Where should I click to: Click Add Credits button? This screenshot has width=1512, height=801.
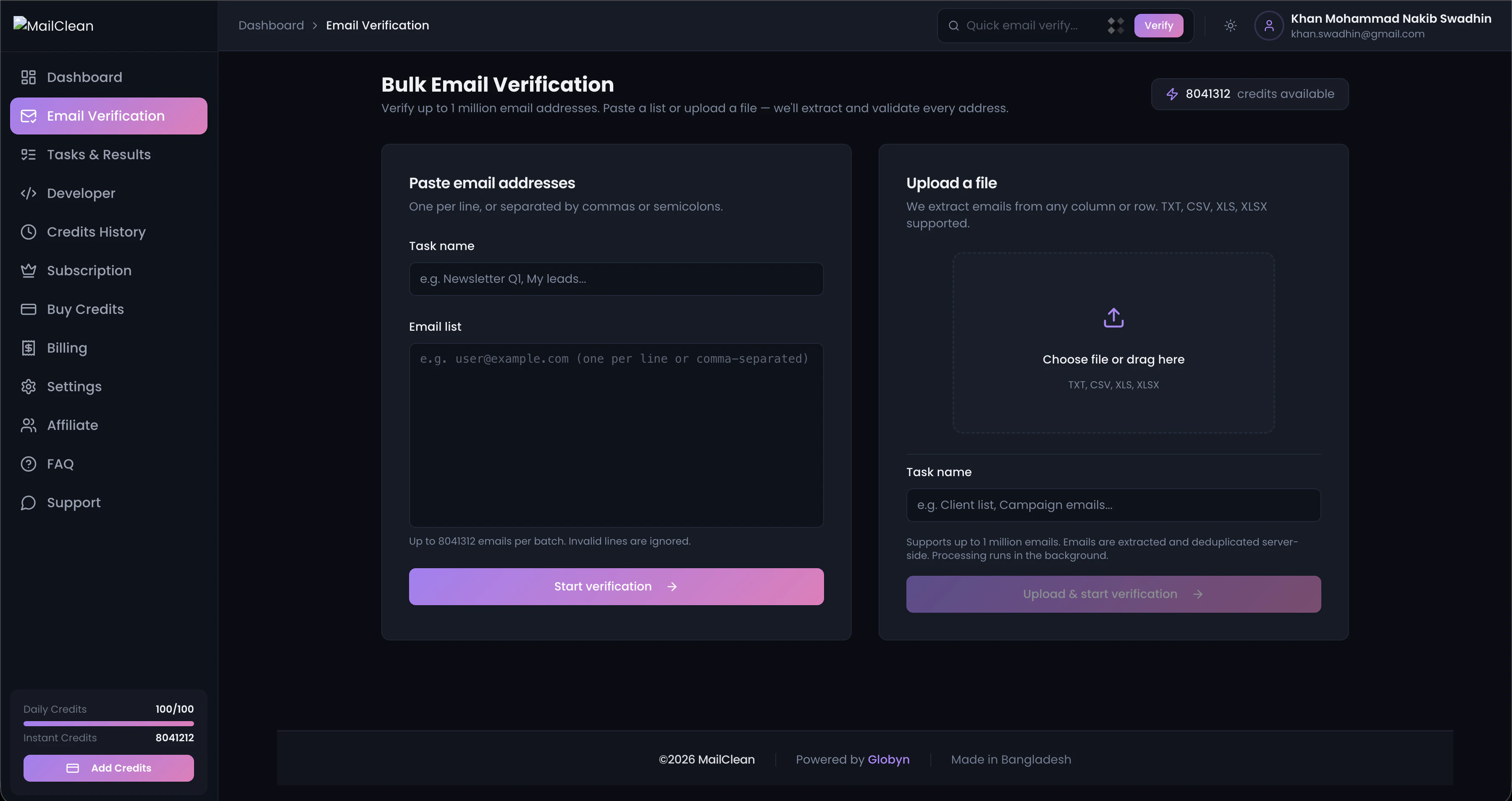point(109,767)
